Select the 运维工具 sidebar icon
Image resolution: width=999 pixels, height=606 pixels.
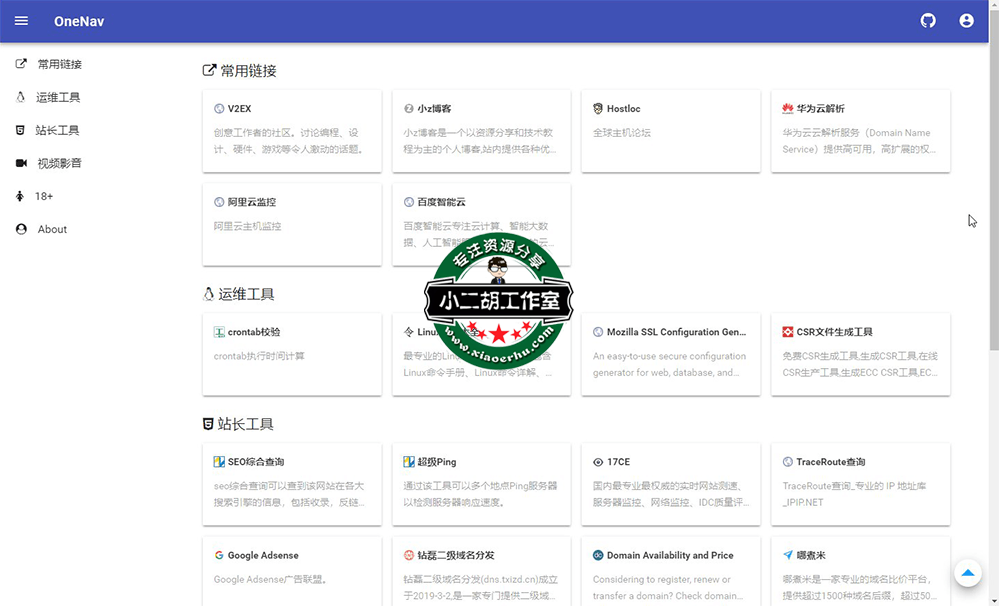click(x=19, y=96)
